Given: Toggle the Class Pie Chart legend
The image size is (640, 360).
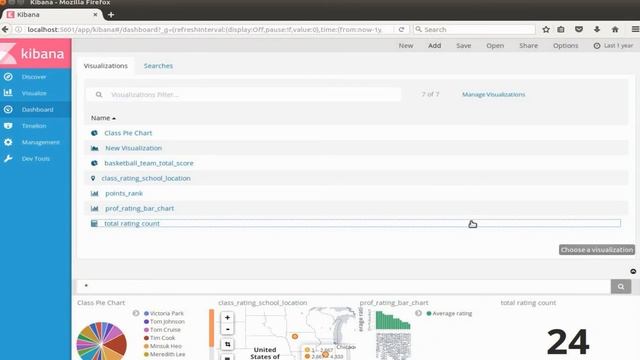Looking at the screenshot, I should click(x=136, y=313).
